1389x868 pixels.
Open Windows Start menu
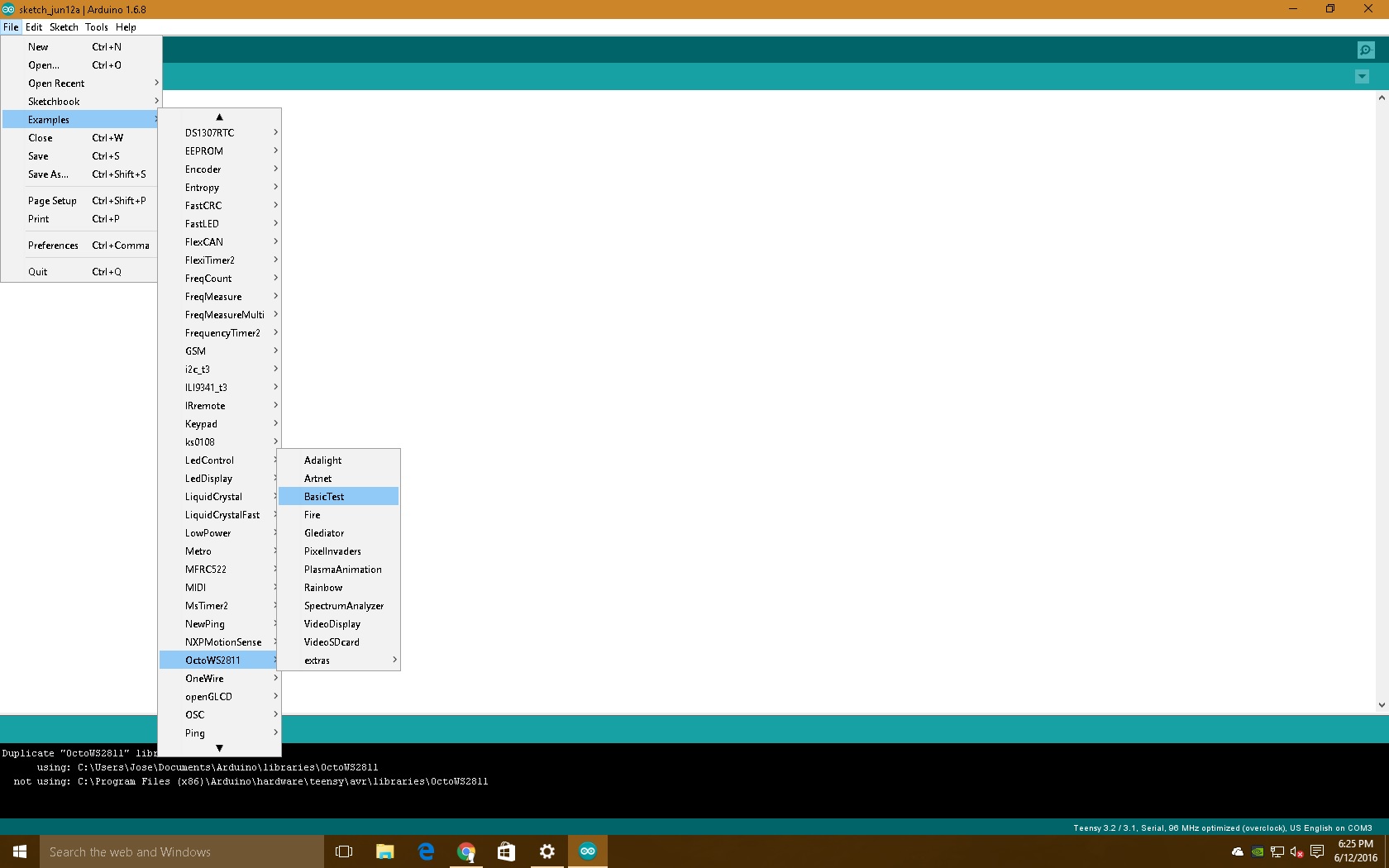pyautogui.click(x=20, y=851)
